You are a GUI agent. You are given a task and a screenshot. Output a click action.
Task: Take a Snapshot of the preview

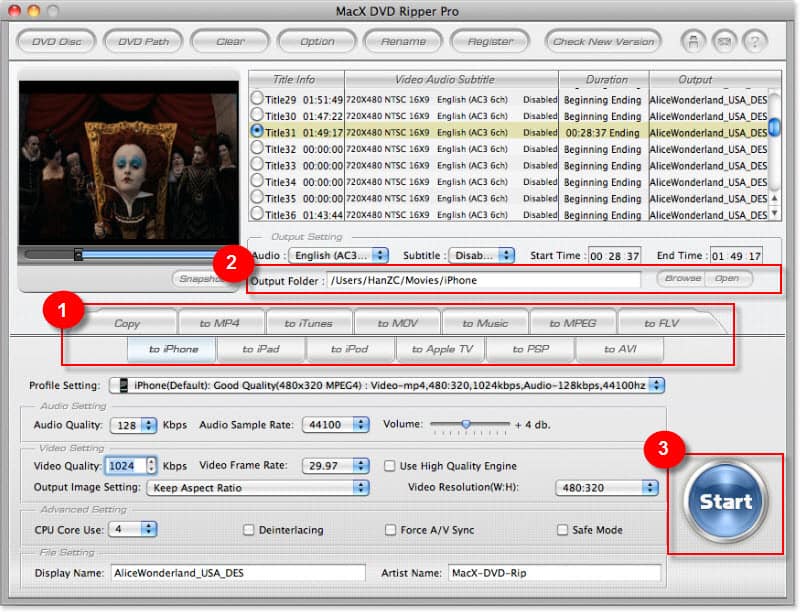click(x=200, y=278)
